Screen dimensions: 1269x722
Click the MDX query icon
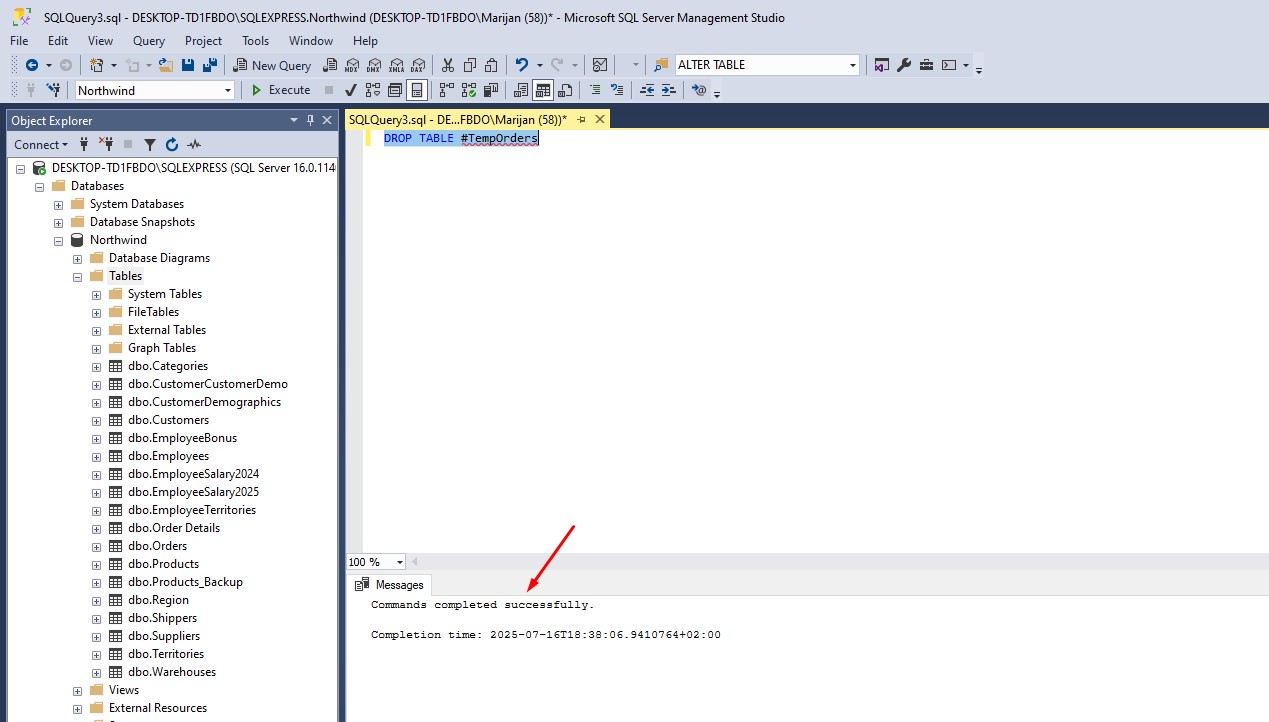point(351,65)
